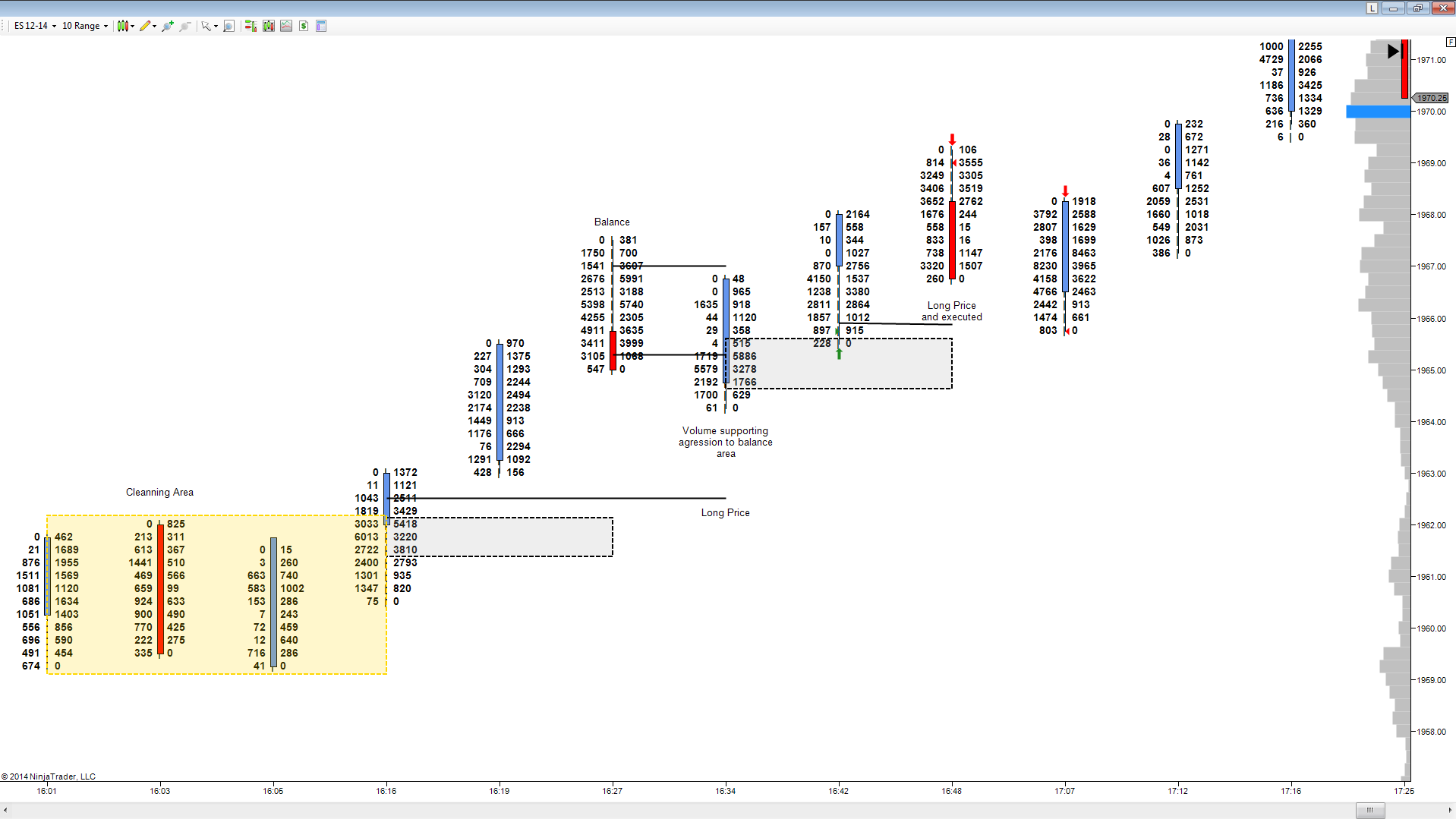Click the 17:25 time axis label
The height and width of the screenshot is (819, 1456).
point(1404,791)
